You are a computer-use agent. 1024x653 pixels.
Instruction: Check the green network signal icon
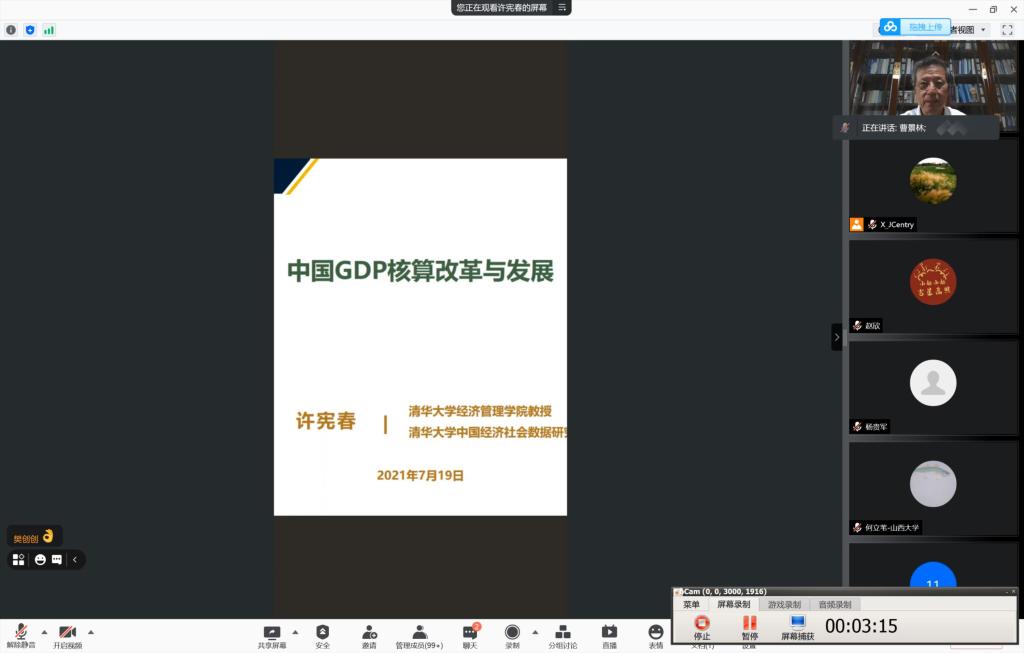click(x=49, y=30)
